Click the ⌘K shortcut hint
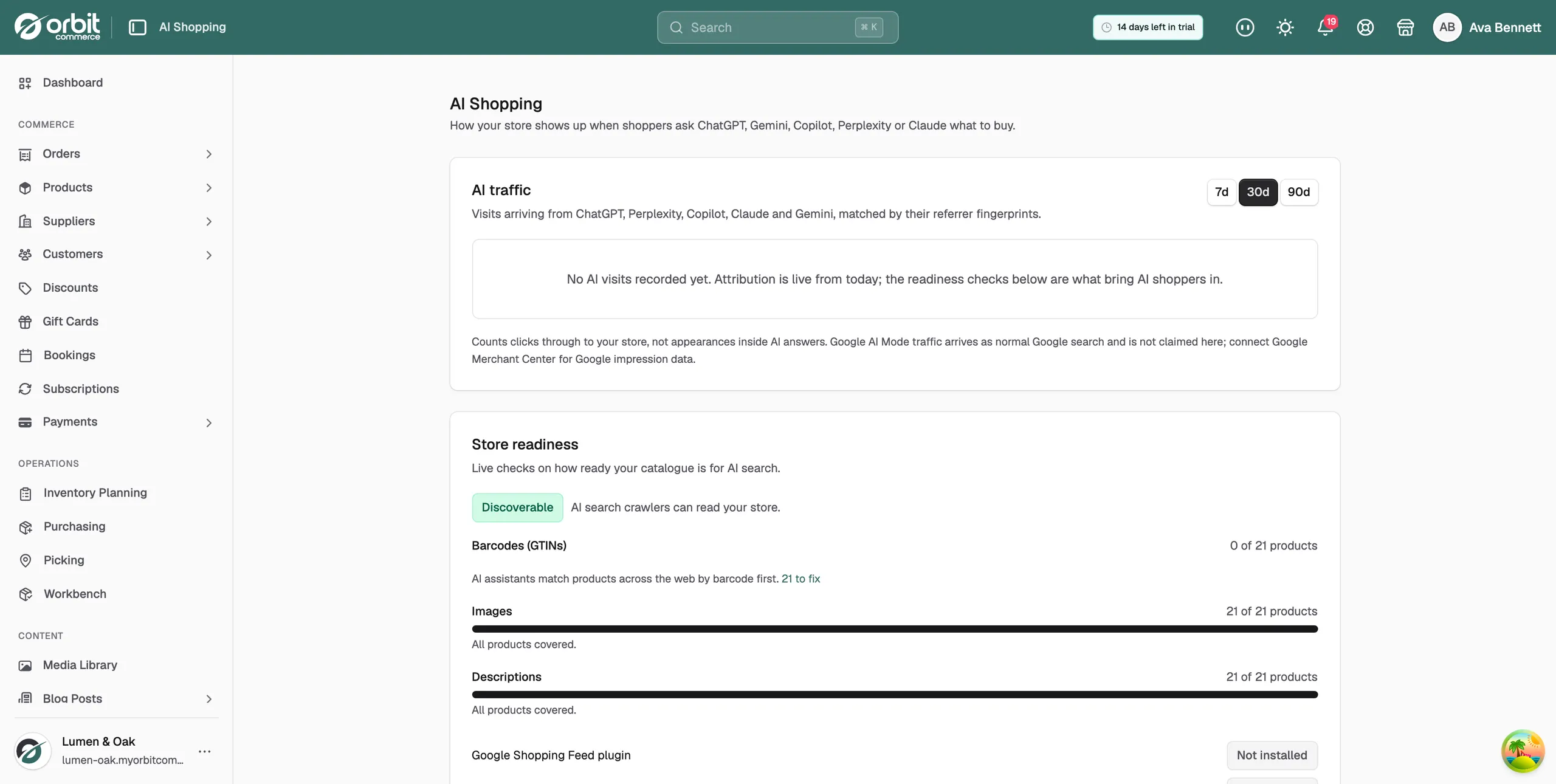Image resolution: width=1556 pixels, height=784 pixels. point(869,27)
